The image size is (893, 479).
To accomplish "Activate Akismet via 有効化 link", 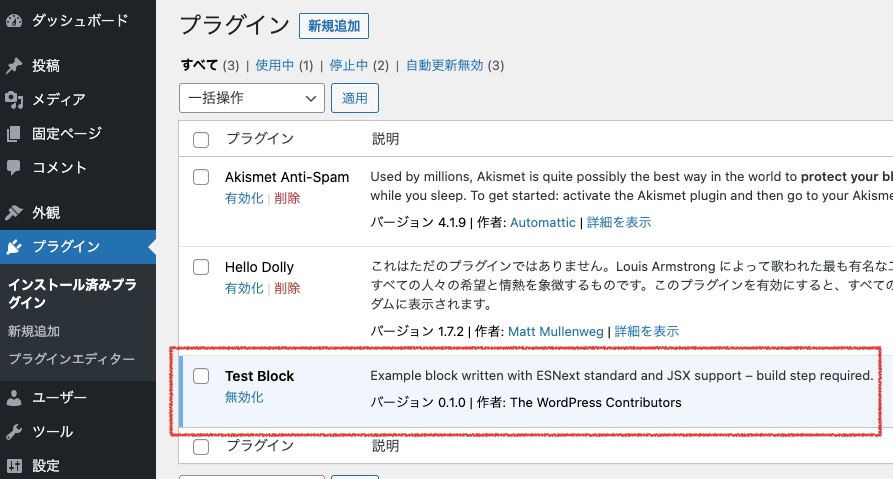I will click(x=244, y=199).
